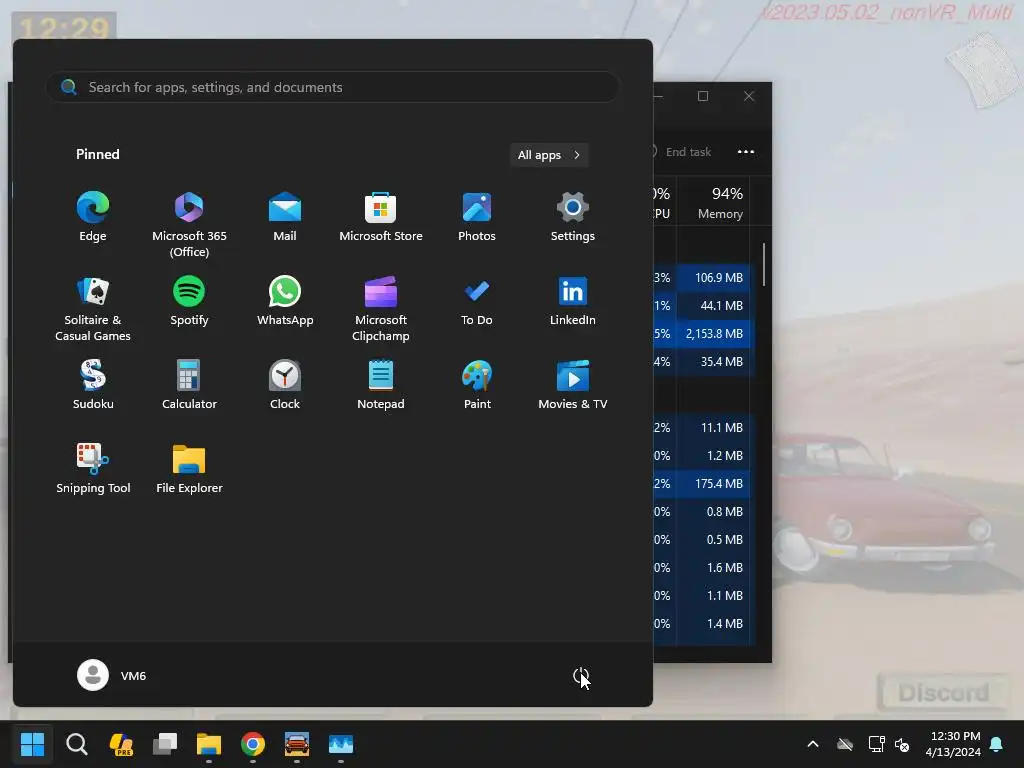This screenshot has width=1024, height=768.
Task: Launch Microsoft Clipchamp
Action: [x=381, y=308]
